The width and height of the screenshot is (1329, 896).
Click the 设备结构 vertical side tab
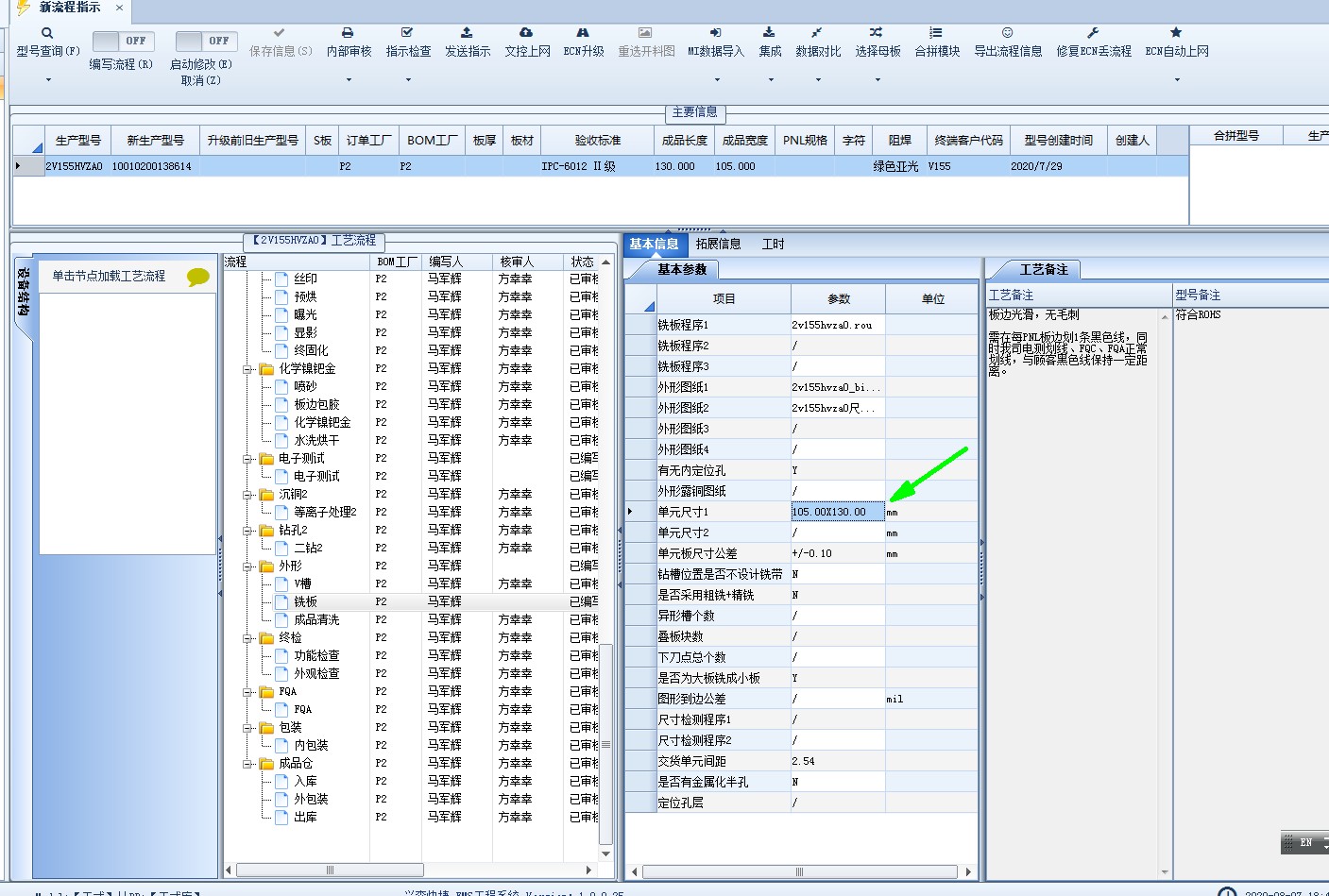[x=24, y=293]
